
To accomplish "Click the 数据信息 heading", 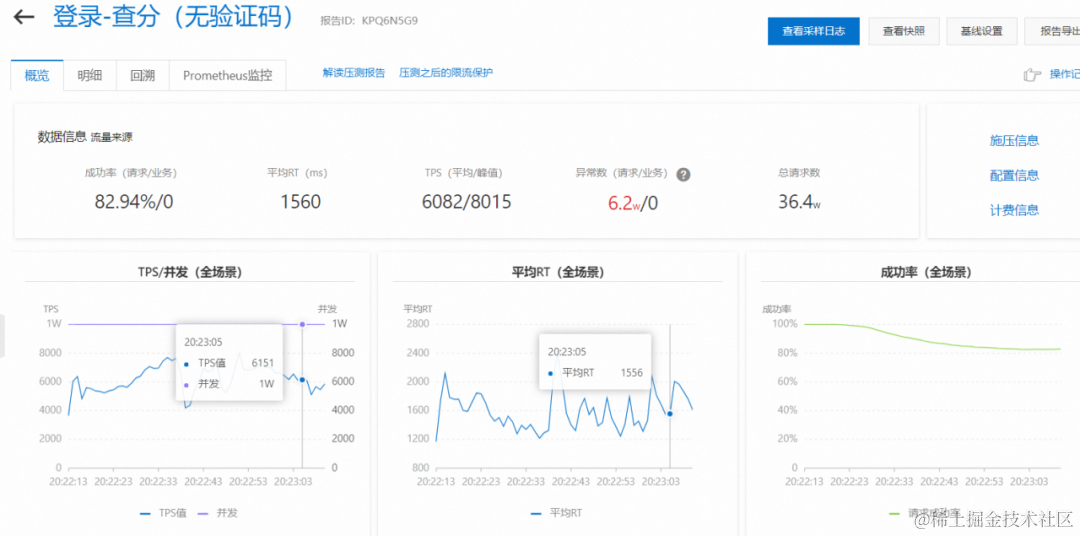I will (62, 136).
